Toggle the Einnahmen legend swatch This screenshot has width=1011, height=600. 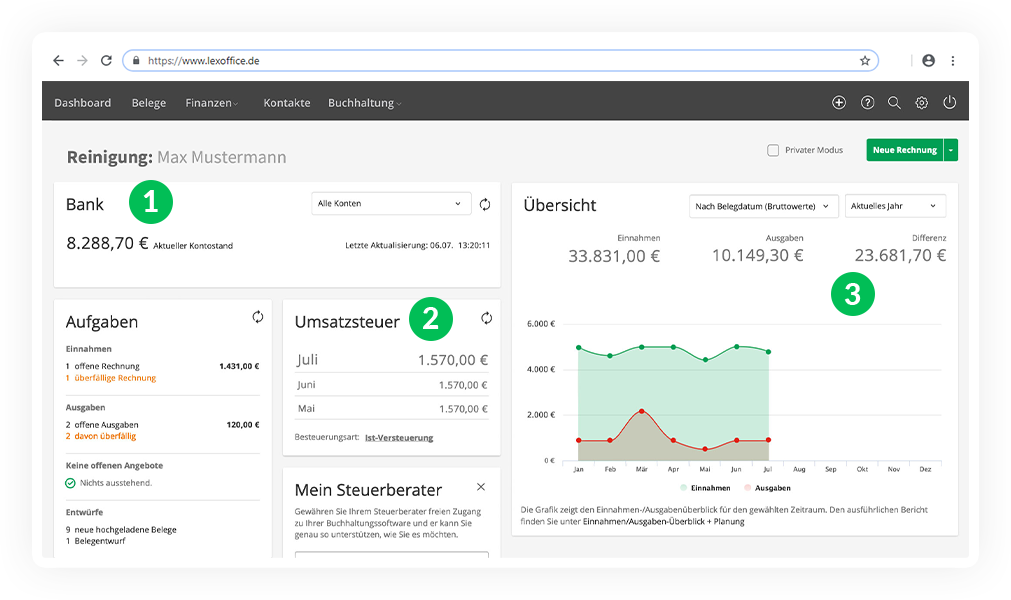683,488
